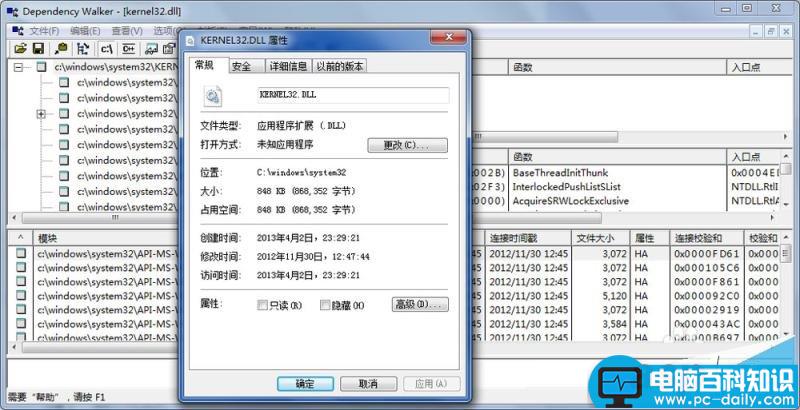Click the upper function list horizontal scrollbar thumb
Viewport: 800px width, 410px height.
click(545, 137)
